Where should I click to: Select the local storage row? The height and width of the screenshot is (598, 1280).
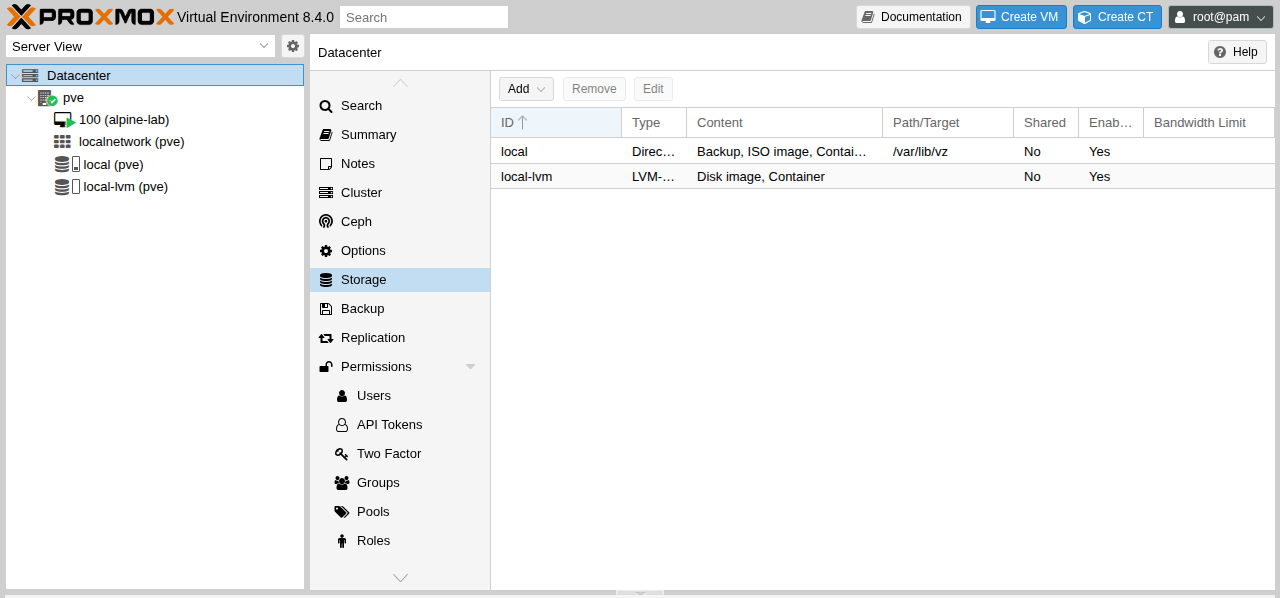pyautogui.click(x=883, y=151)
